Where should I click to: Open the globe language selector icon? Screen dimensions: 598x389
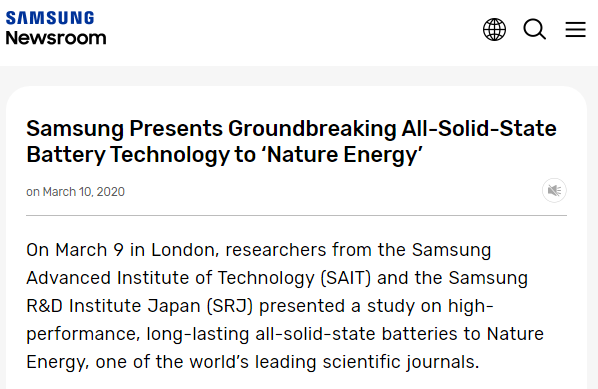494,29
